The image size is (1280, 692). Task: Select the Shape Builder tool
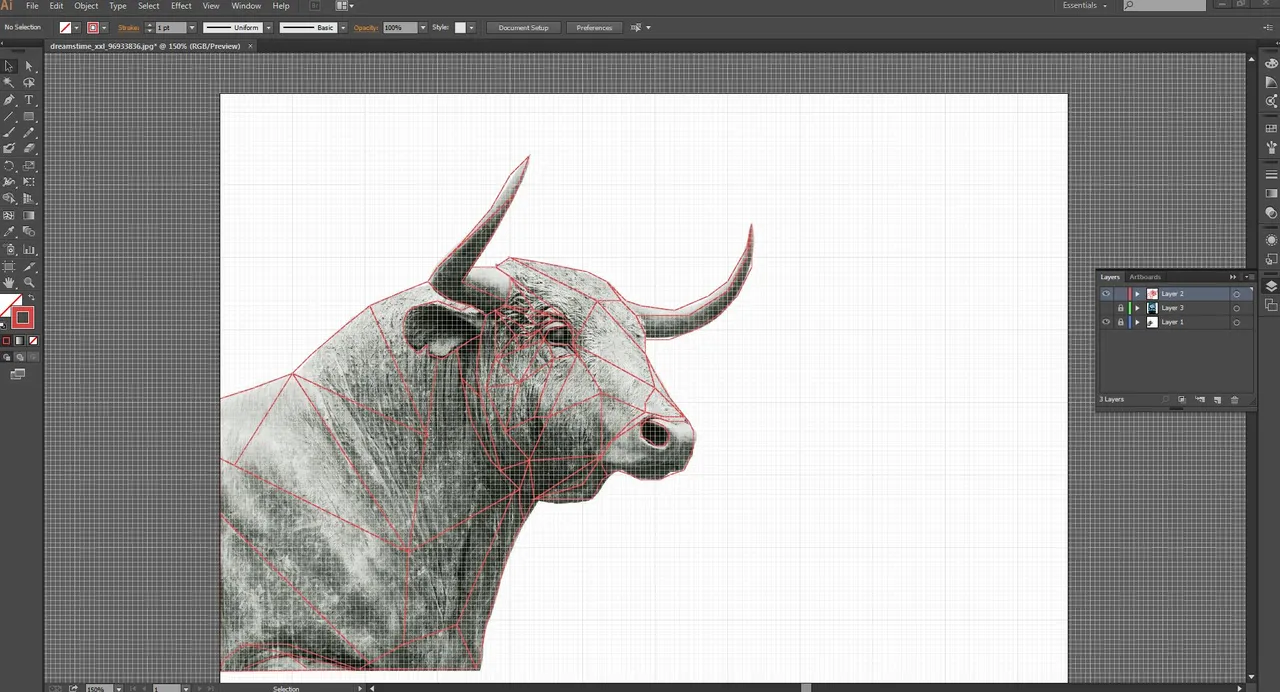click(9, 198)
